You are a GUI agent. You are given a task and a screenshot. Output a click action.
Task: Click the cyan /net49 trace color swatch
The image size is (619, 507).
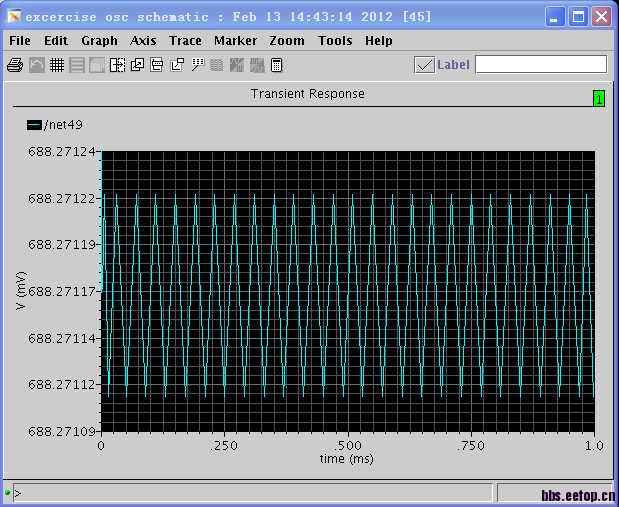[34, 125]
